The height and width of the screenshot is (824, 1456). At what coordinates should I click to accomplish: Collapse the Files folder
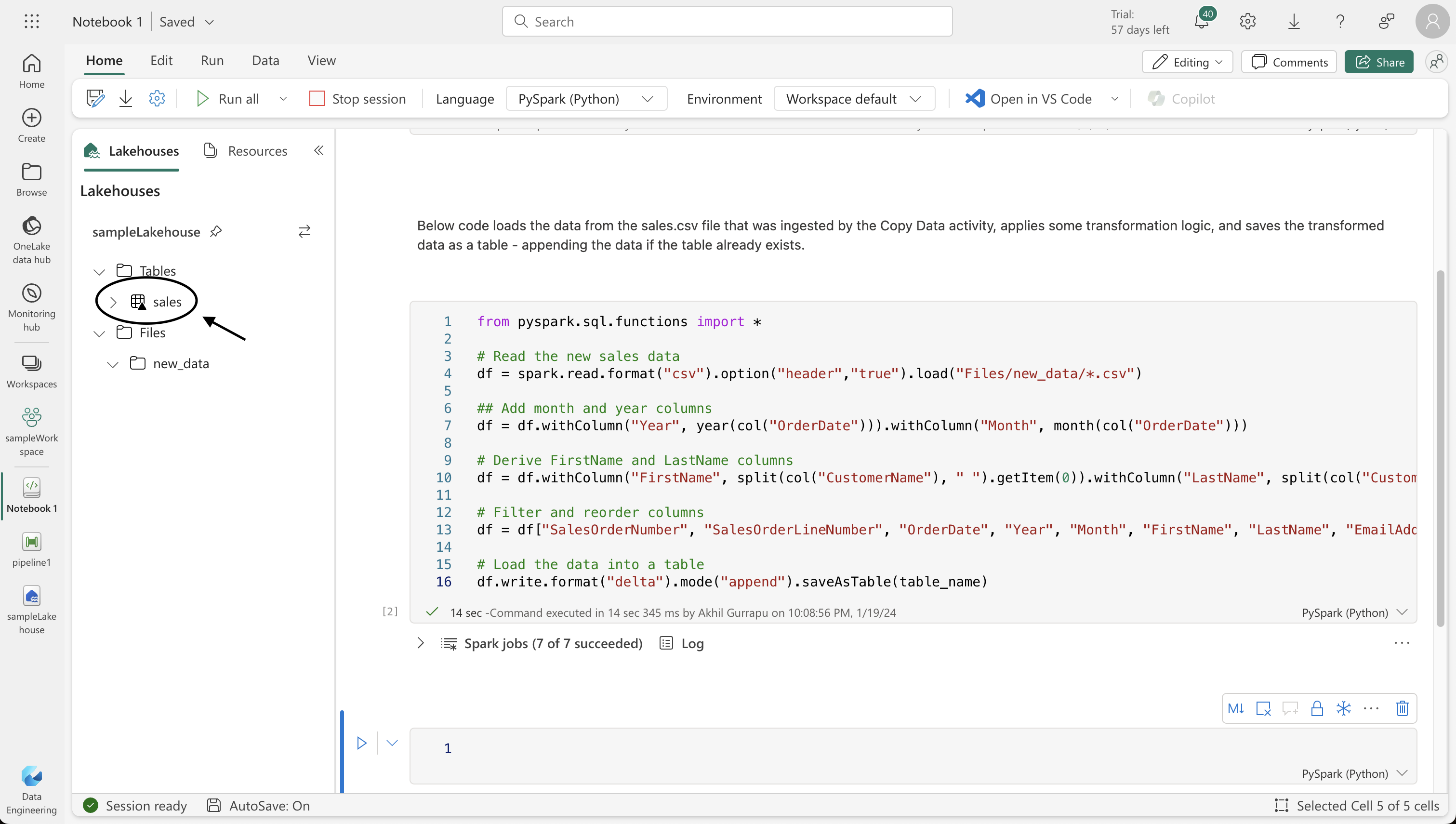(99, 333)
